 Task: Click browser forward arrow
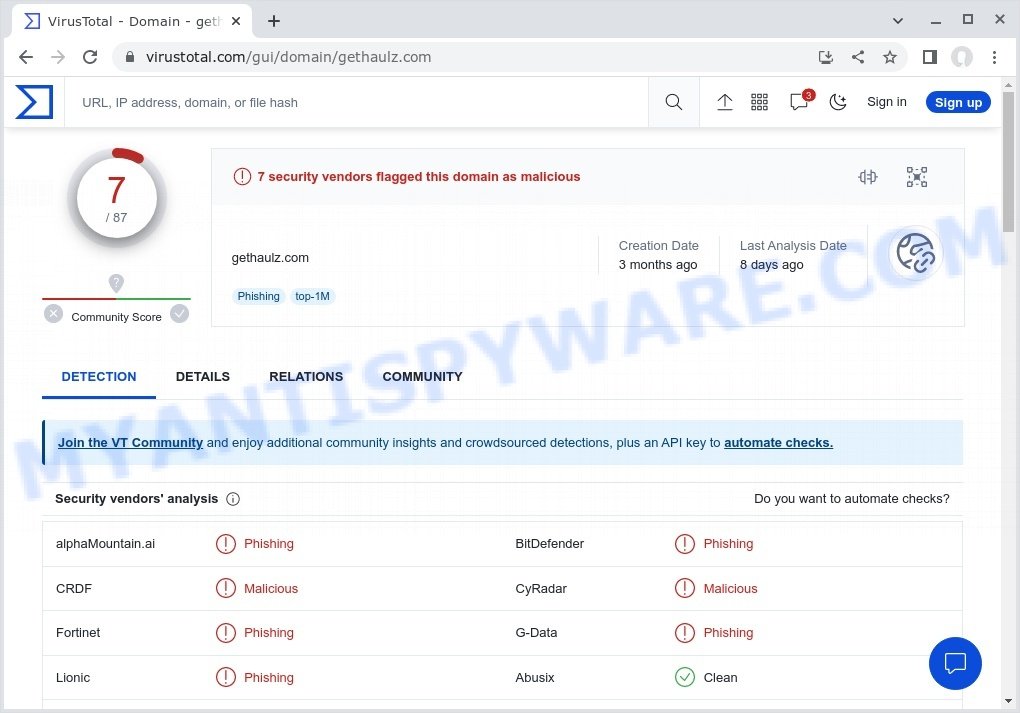58,57
